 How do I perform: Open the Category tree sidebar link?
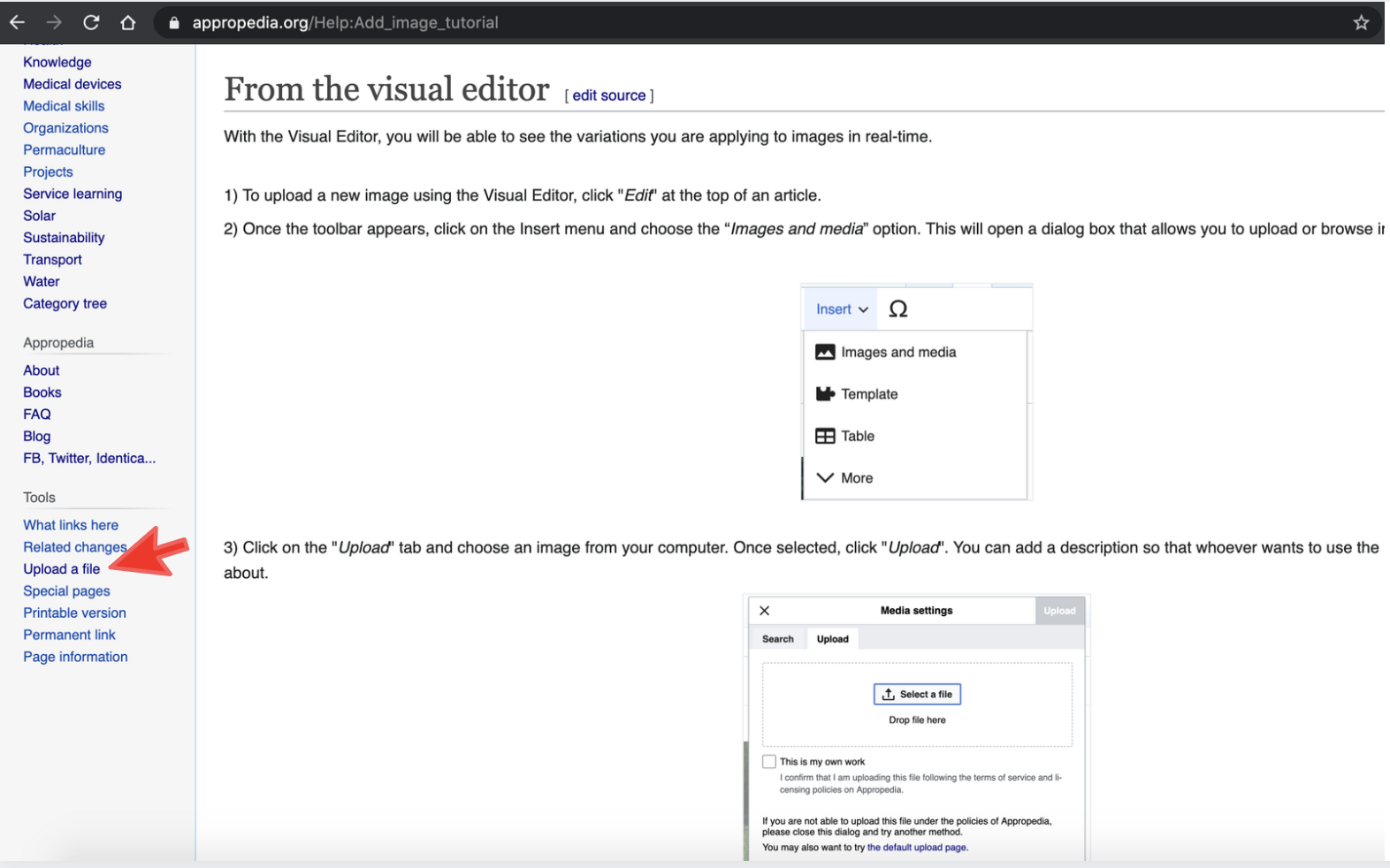point(65,303)
